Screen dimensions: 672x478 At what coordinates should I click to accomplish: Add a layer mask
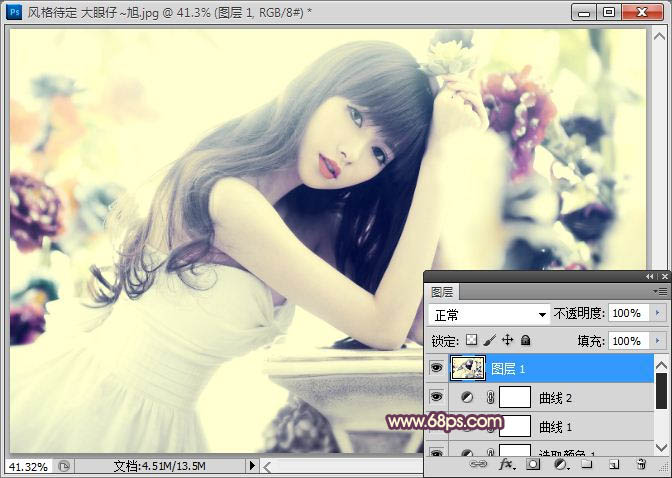click(x=533, y=465)
